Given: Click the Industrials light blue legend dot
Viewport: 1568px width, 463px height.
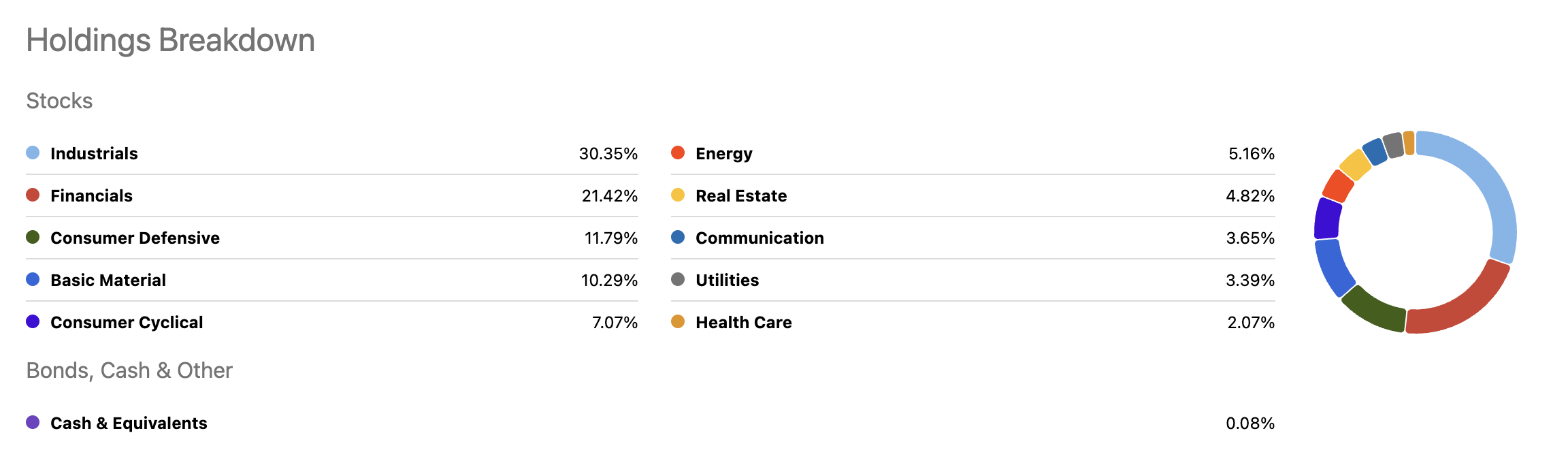Looking at the screenshot, I should 33,153.
